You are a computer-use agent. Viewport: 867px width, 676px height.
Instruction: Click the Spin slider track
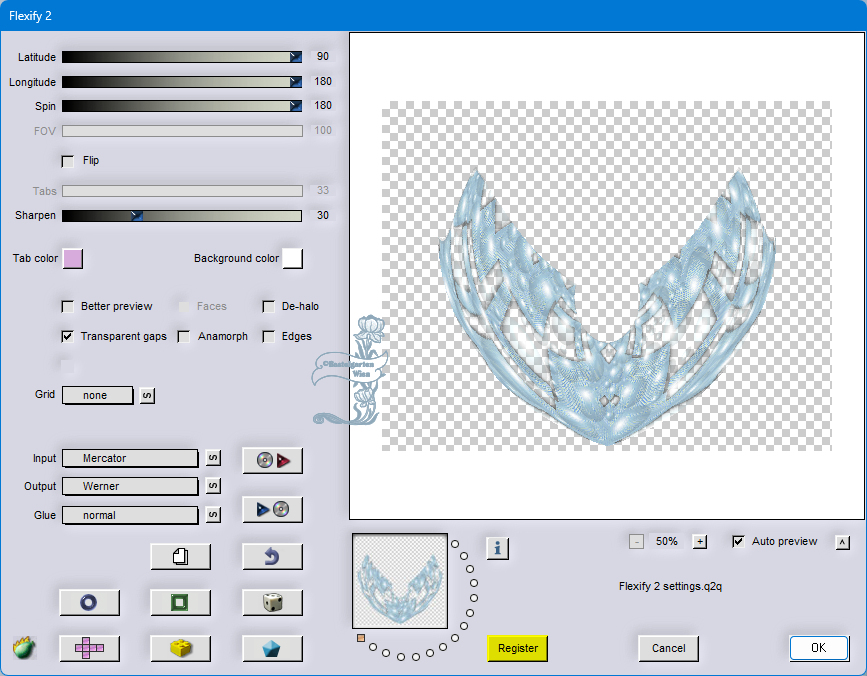[182, 106]
